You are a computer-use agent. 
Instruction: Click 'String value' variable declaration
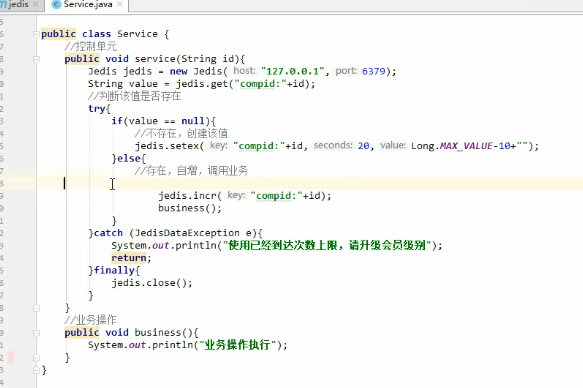coord(123,84)
